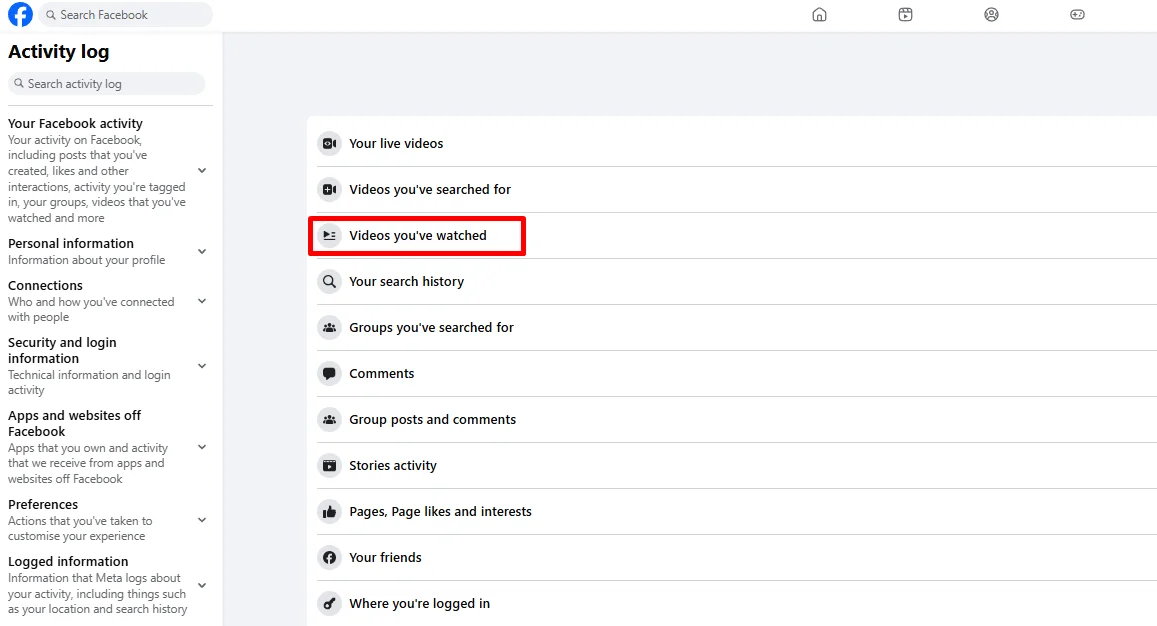
Task: Open the Watch video icon in top bar
Action: click(x=905, y=14)
